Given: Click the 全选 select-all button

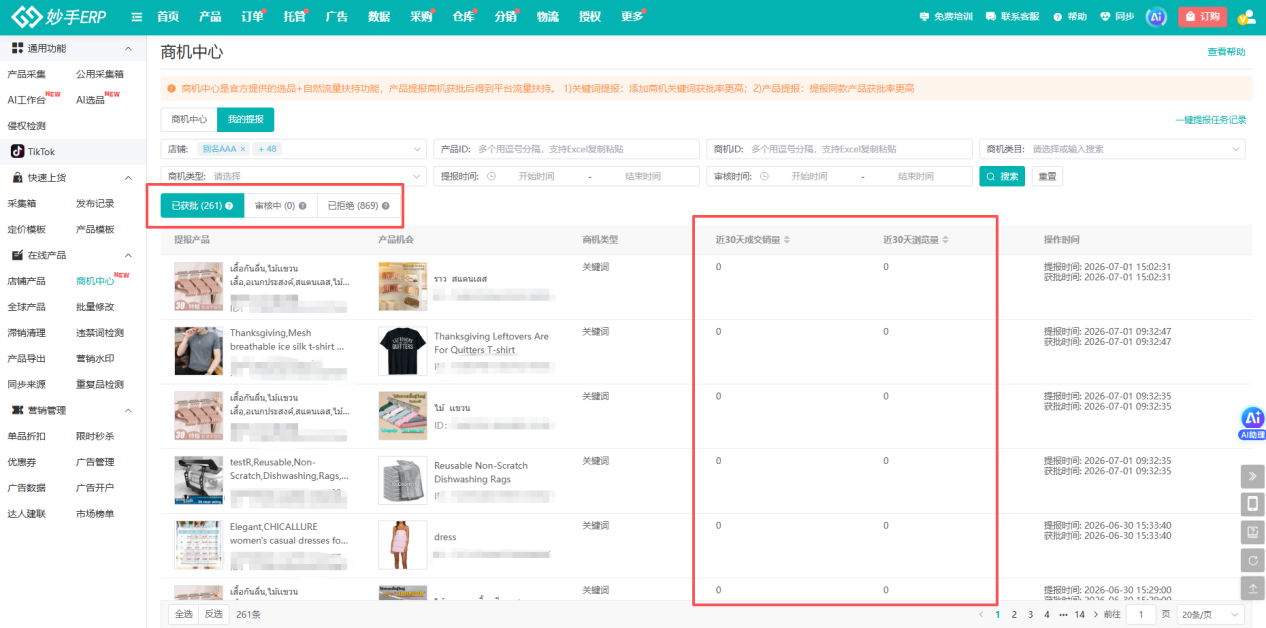Looking at the screenshot, I should pos(183,614).
